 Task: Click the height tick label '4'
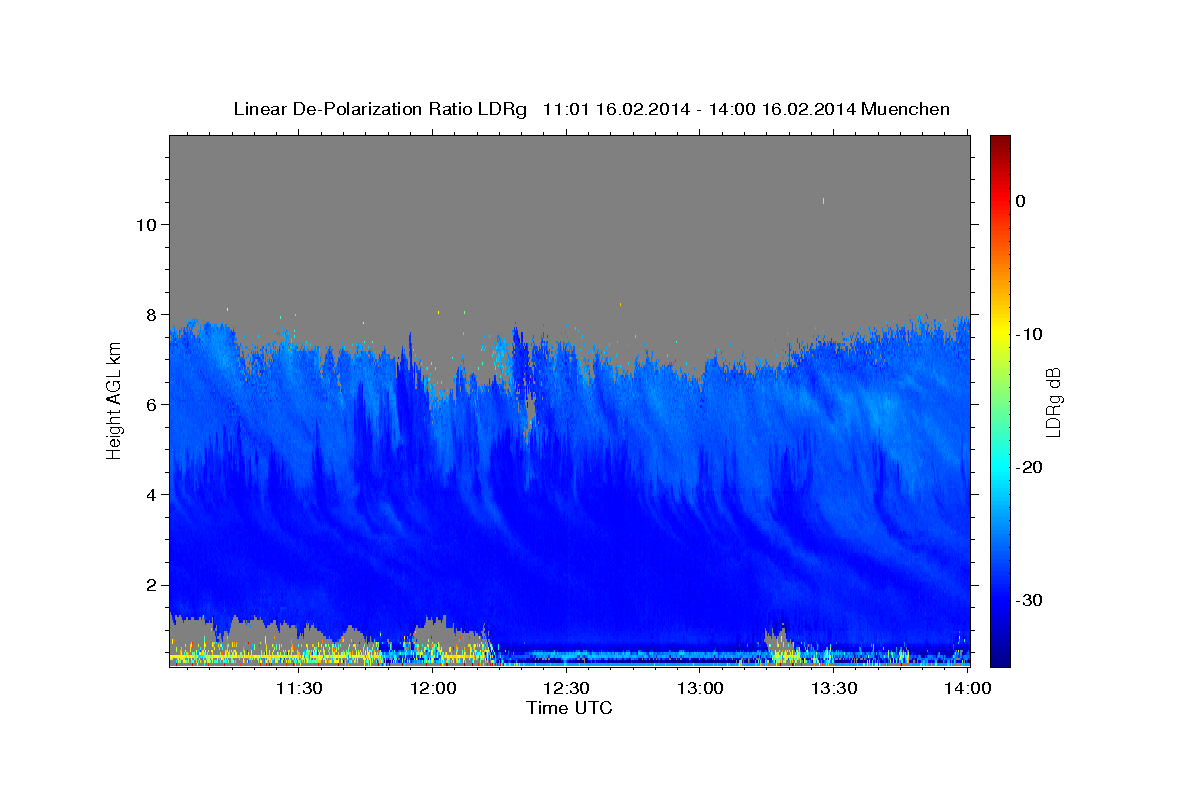coord(150,494)
